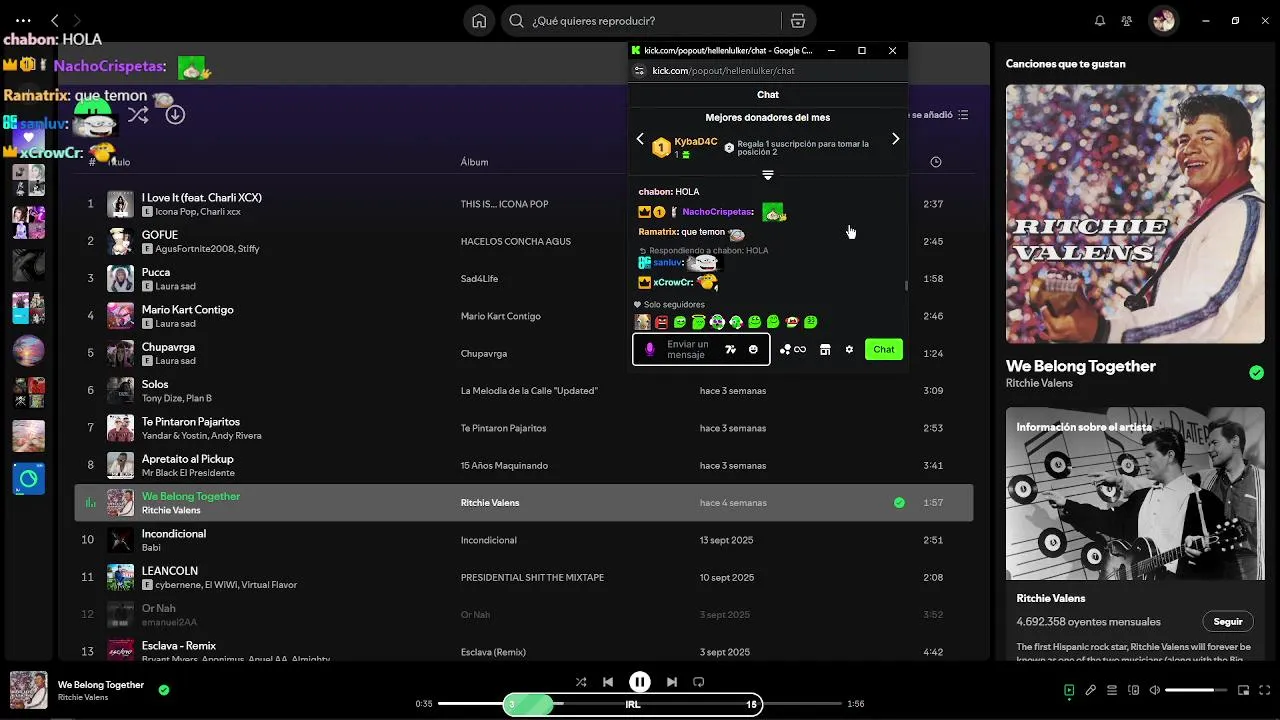Download the playlist with arrow icon

click(x=175, y=115)
